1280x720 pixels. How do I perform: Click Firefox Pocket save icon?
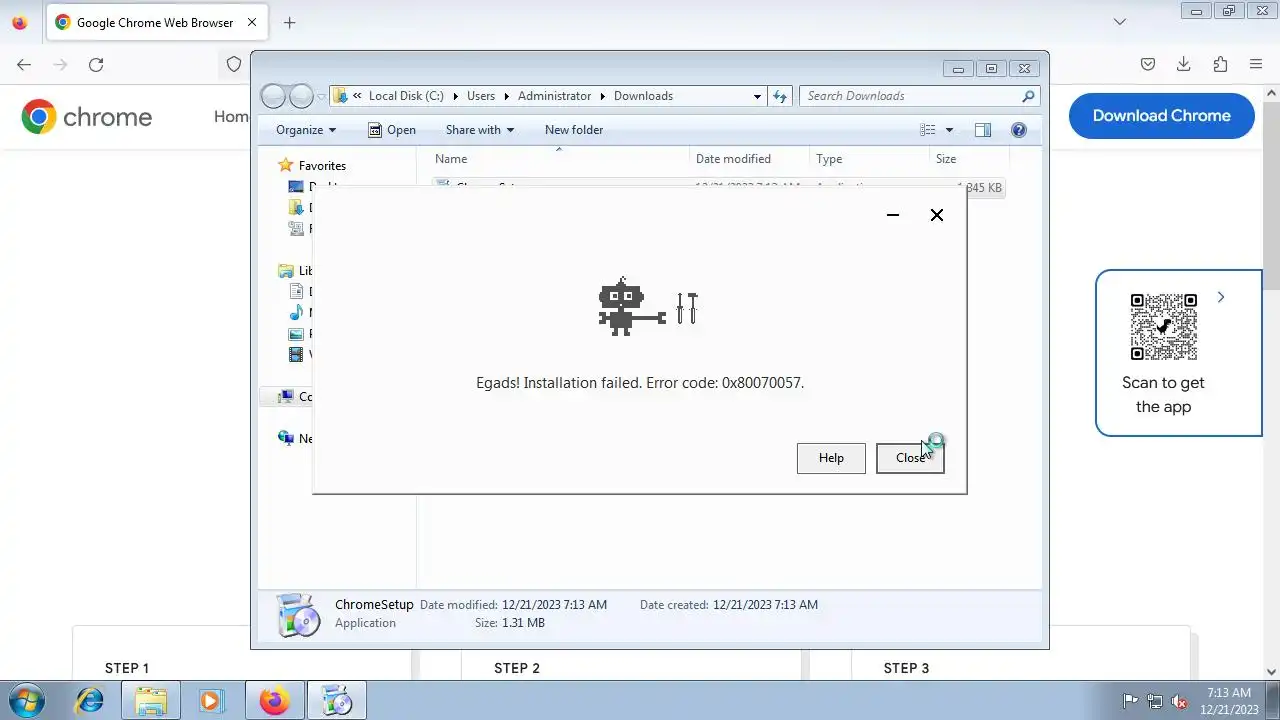tap(1148, 64)
